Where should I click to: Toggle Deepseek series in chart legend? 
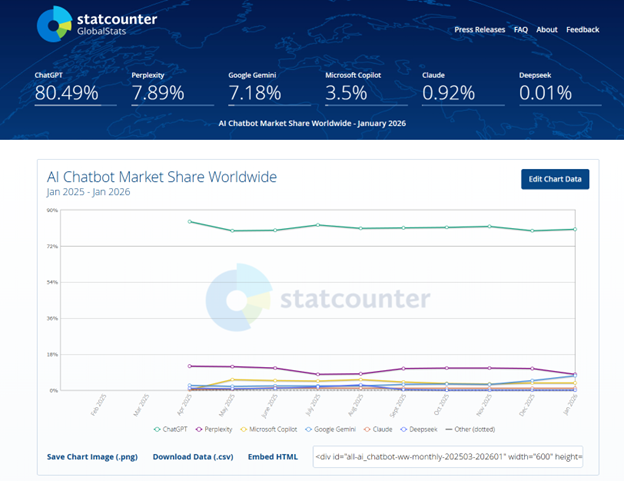[x=419, y=429]
